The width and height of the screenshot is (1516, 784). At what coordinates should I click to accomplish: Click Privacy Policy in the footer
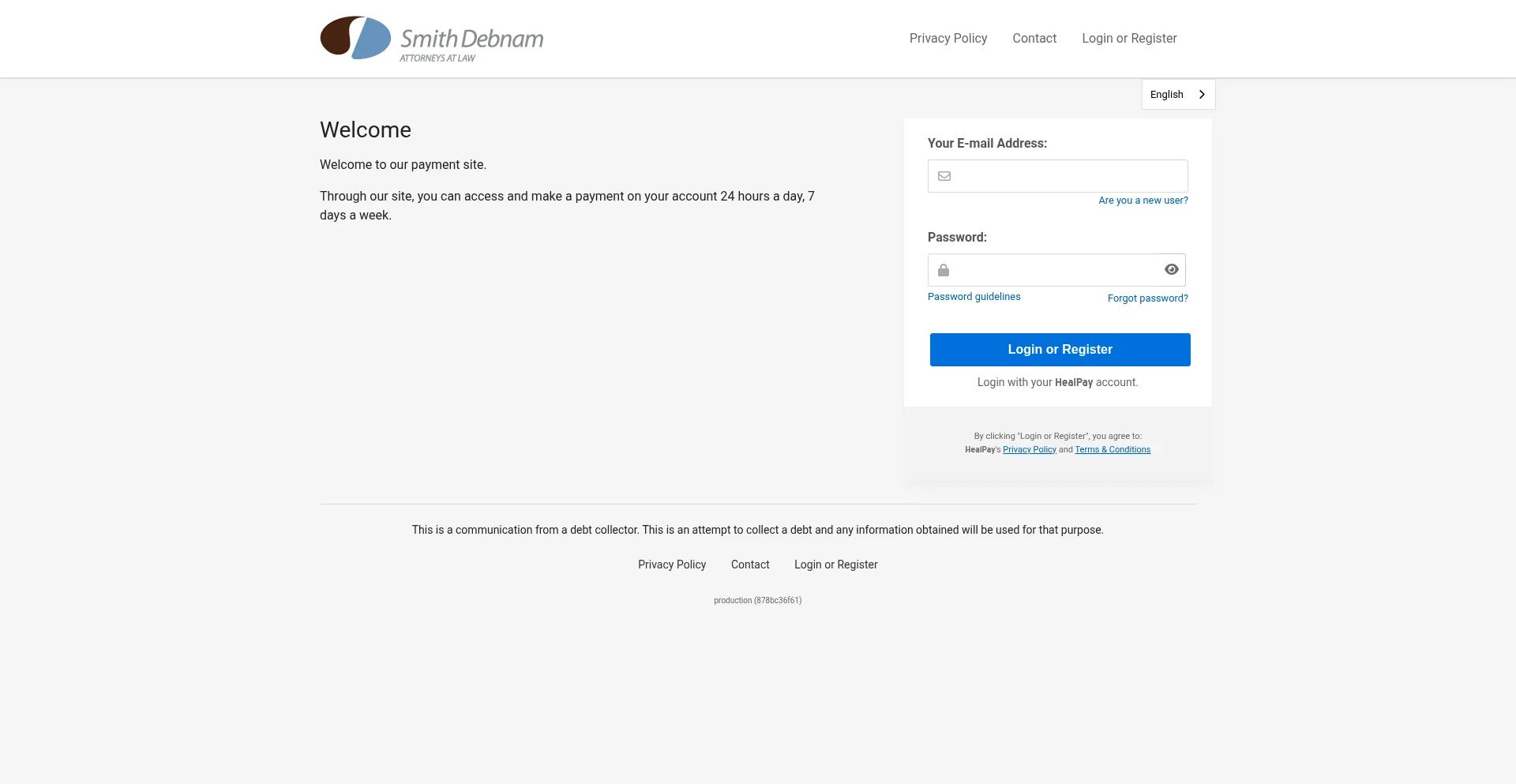point(672,565)
